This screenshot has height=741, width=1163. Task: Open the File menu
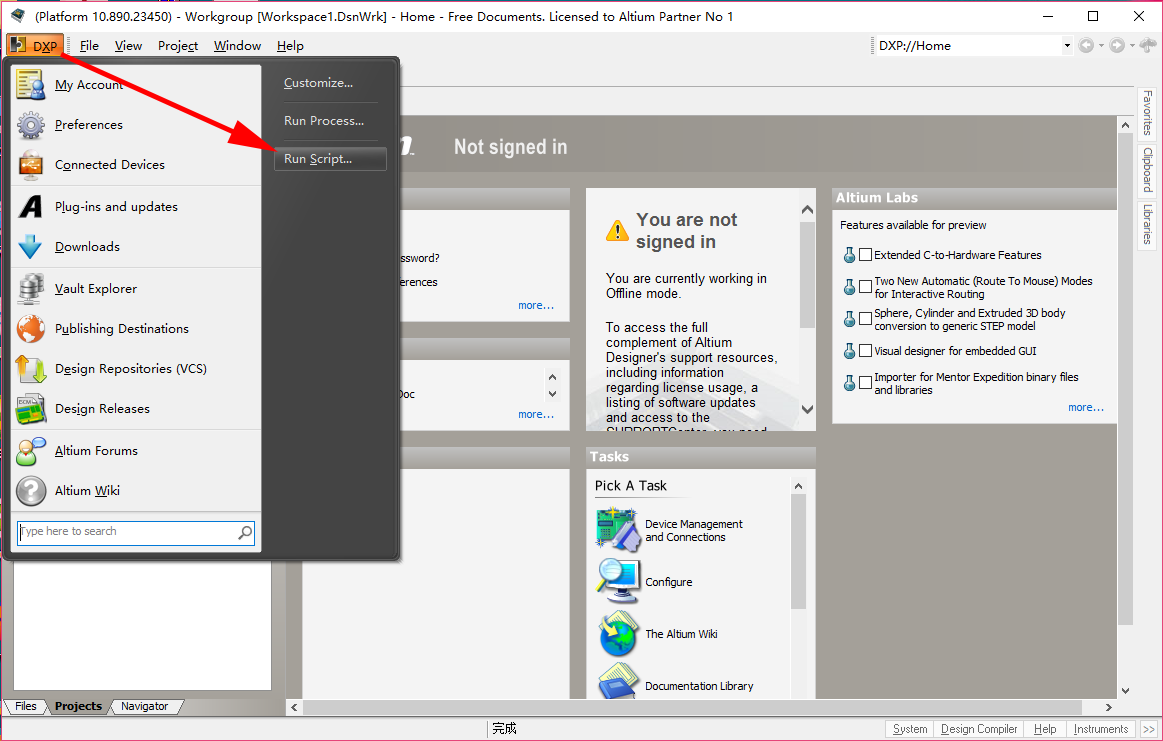tap(89, 45)
